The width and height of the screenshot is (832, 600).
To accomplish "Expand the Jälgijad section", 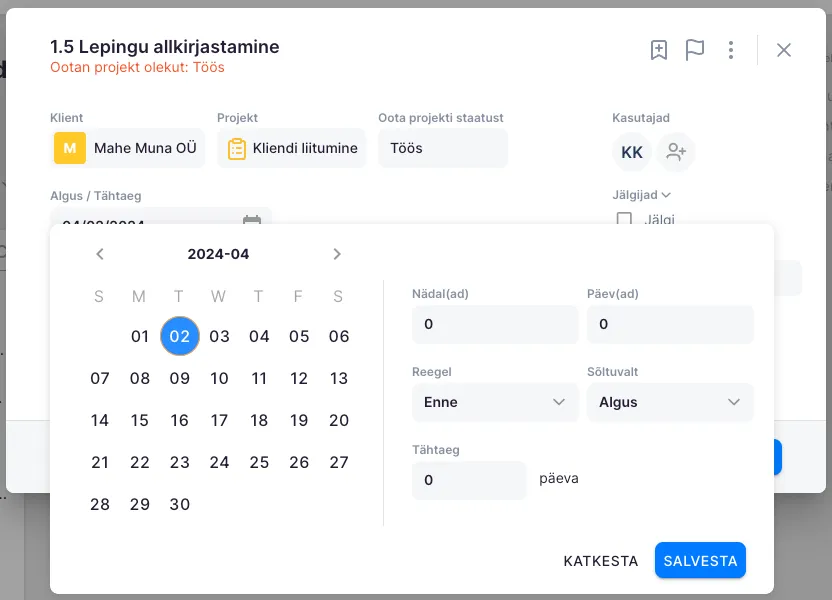I will click(642, 195).
